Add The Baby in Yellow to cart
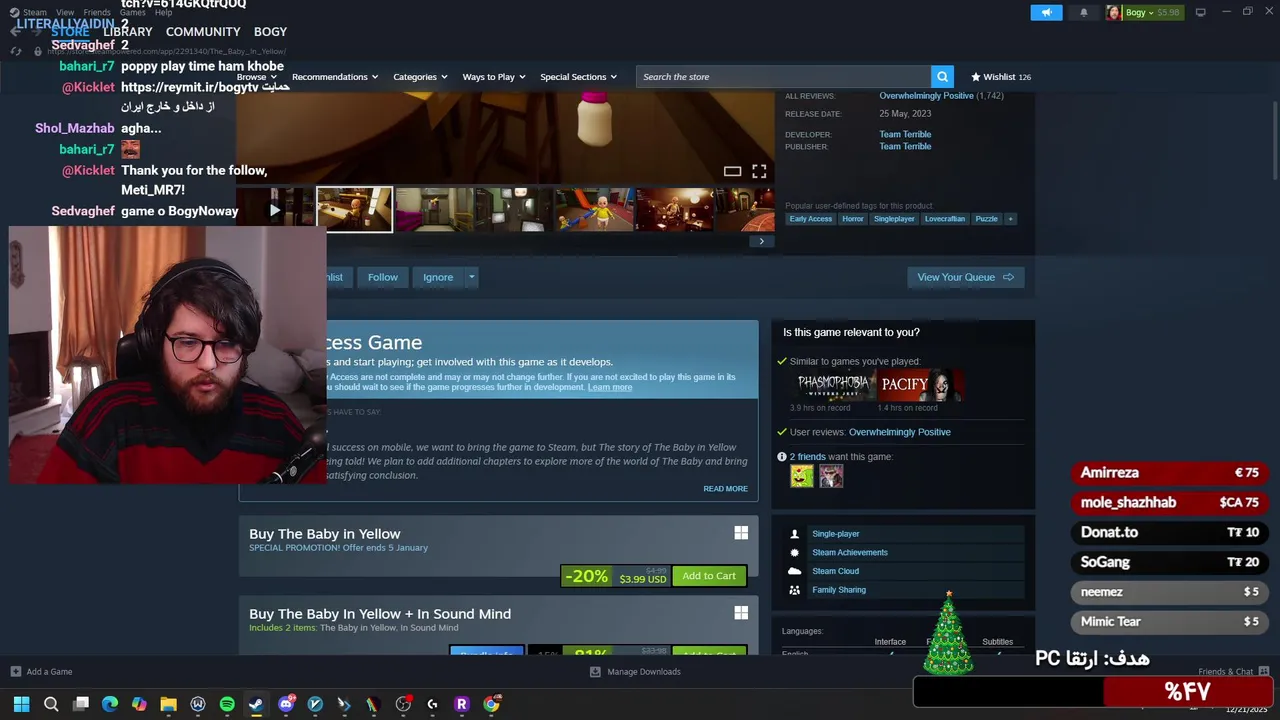 [x=709, y=576]
